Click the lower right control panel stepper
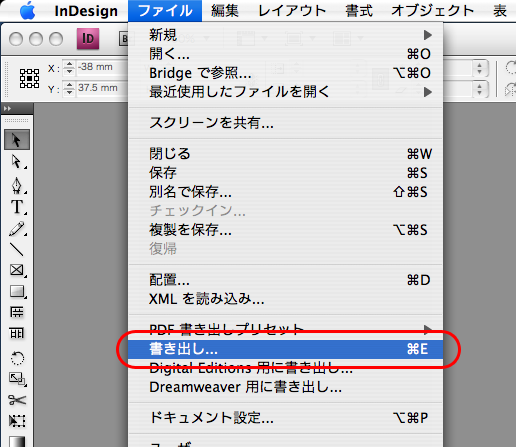516x447 pixels. pyautogui.click(x=480, y=89)
